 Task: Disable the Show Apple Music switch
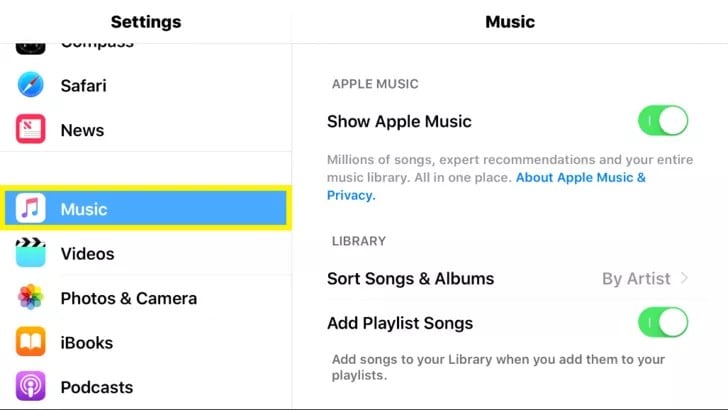(x=663, y=122)
